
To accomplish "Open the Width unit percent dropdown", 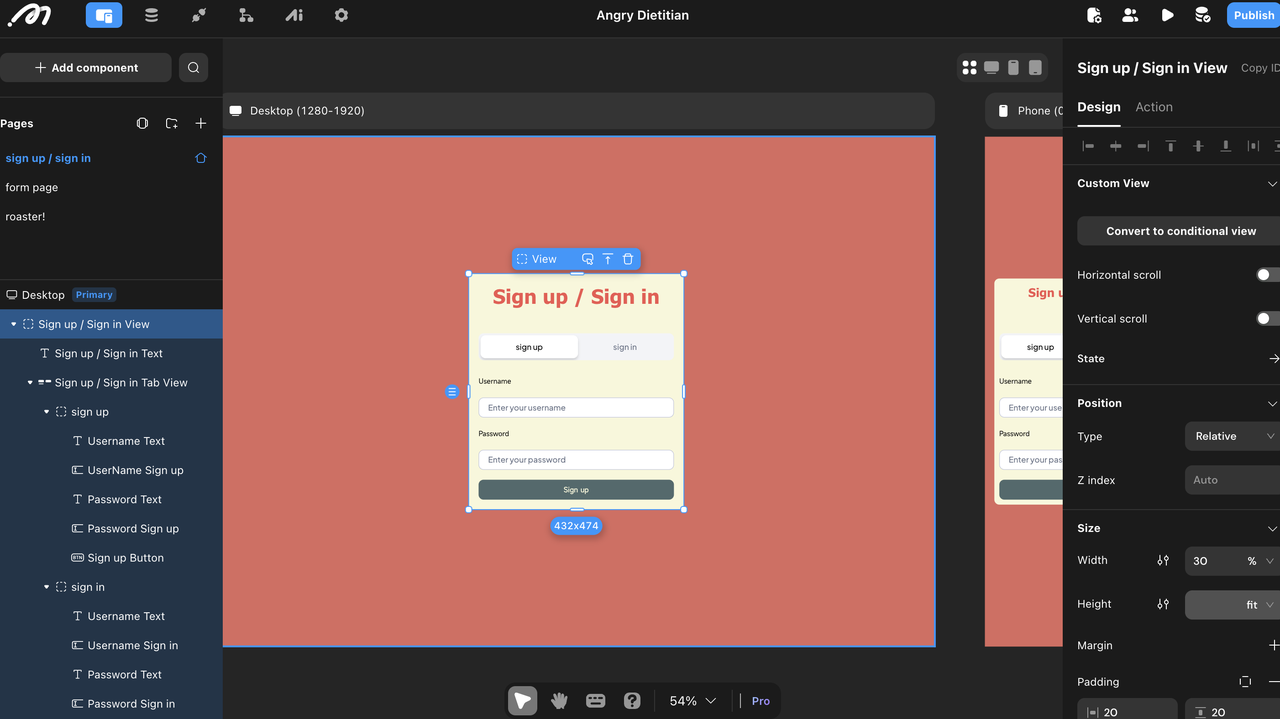I will click(1260, 561).
